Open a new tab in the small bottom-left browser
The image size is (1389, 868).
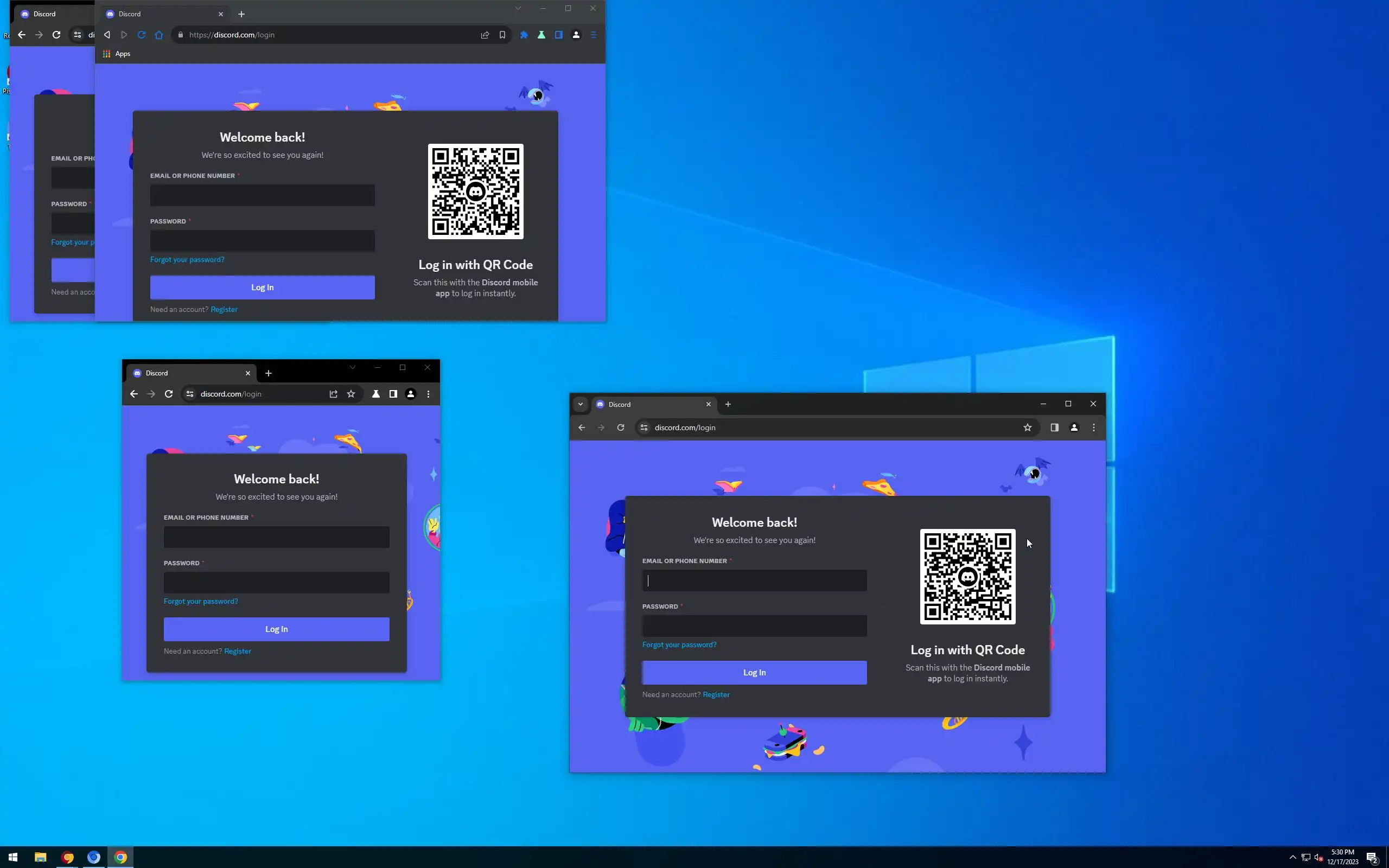[x=268, y=373]
